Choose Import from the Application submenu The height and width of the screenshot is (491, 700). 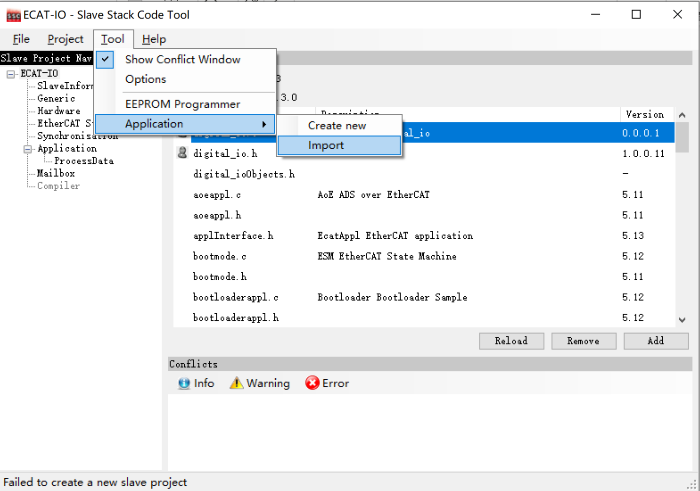326,145
